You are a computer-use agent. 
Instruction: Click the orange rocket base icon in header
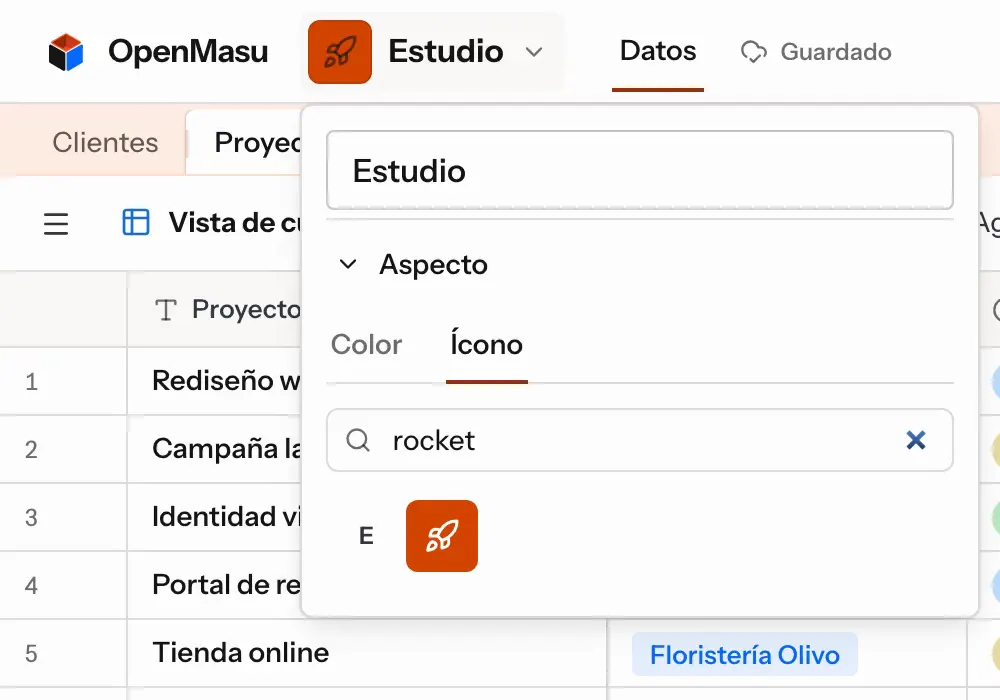click(339, 52)
